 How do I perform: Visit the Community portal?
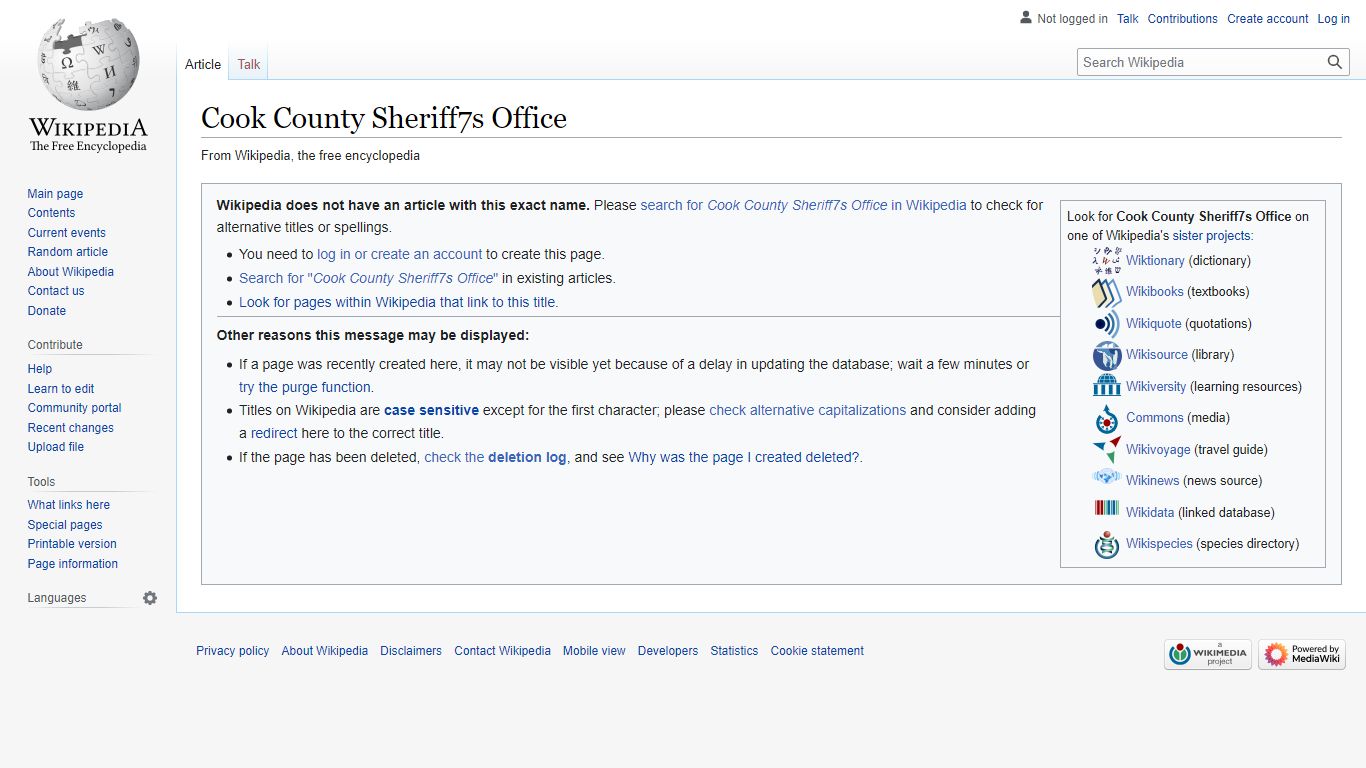pos(74,408)
